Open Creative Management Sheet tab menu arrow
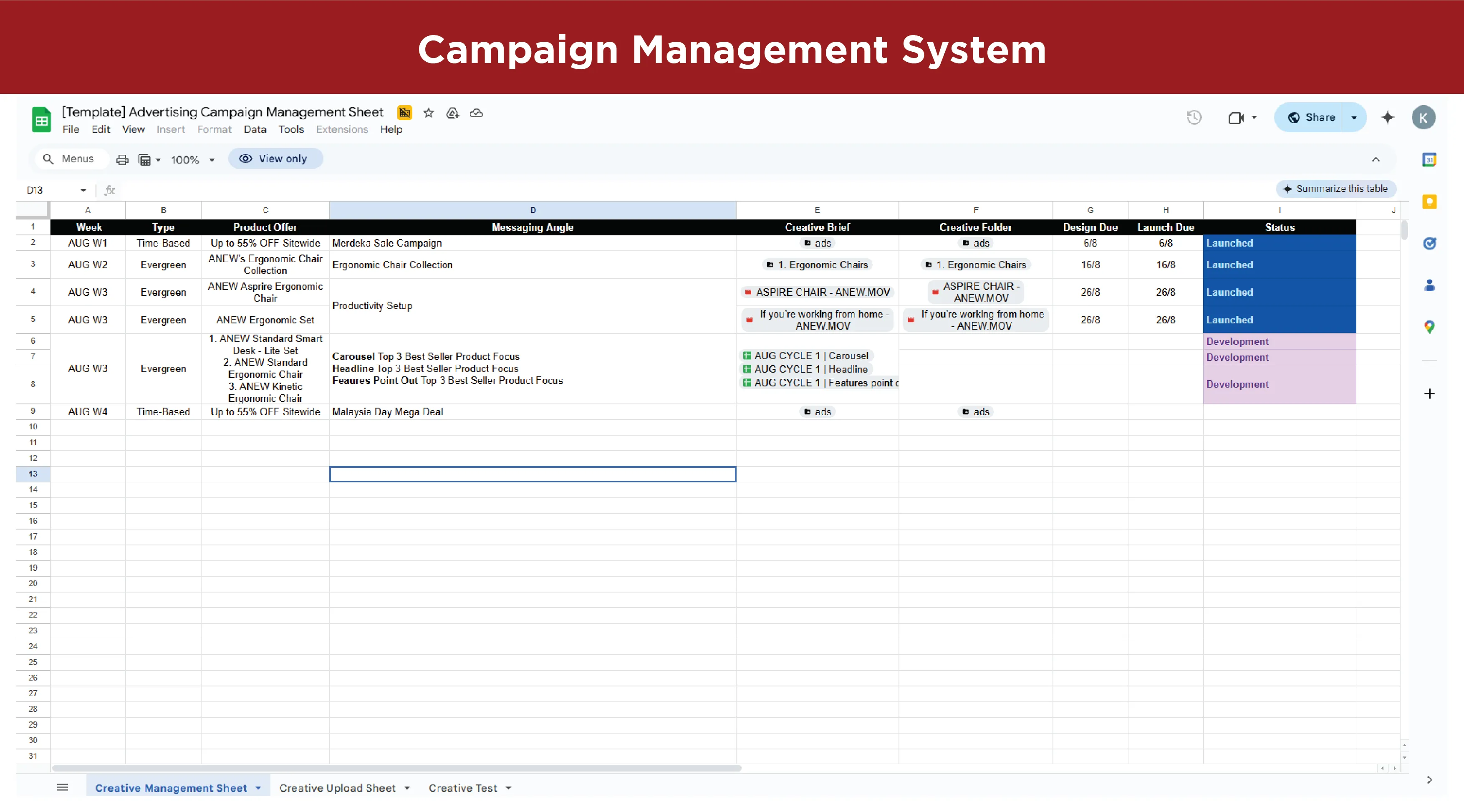 (x=258, y=787)
